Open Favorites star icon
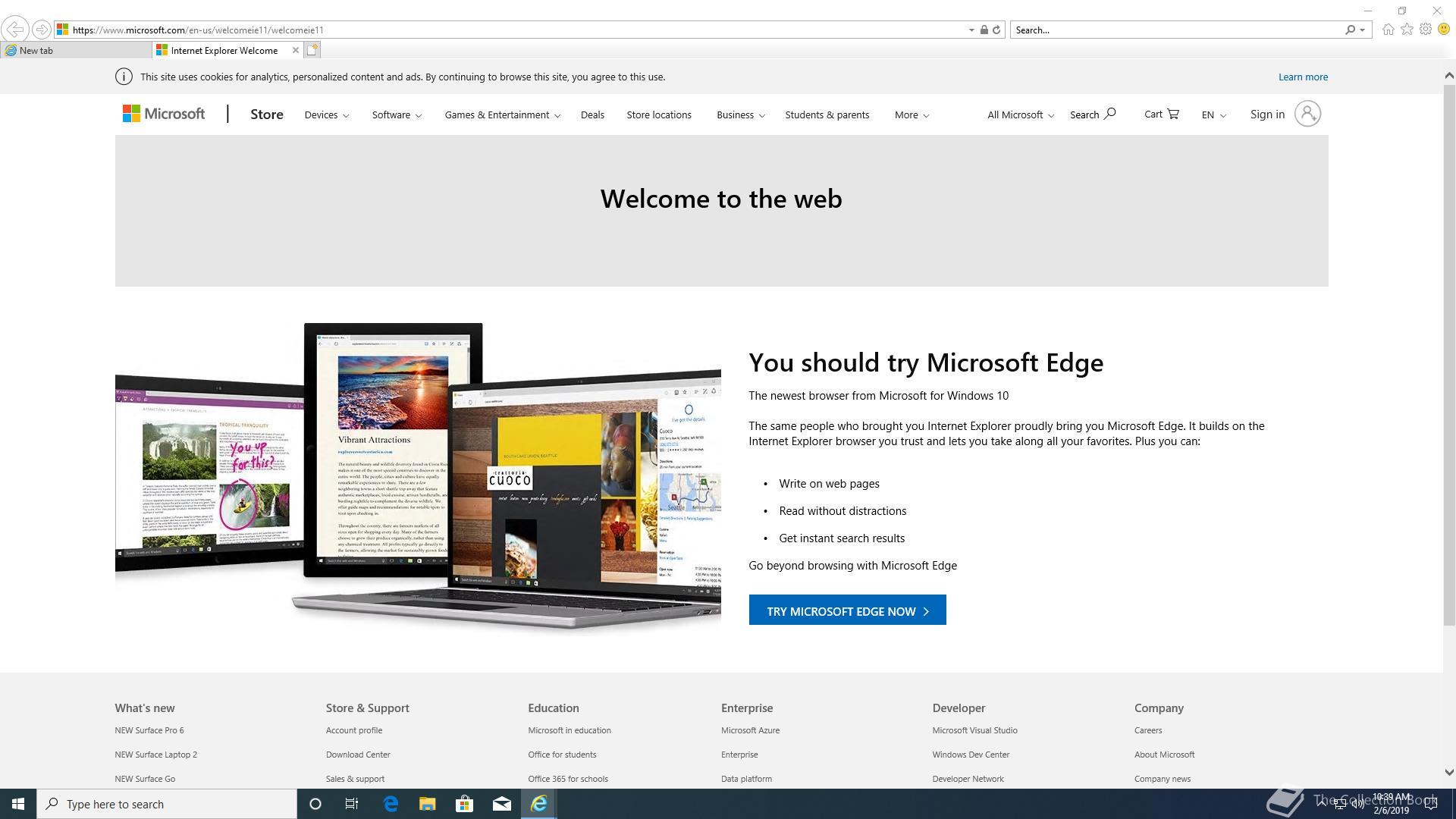This screenshot has width=1456, height=819. point(1407,30)
